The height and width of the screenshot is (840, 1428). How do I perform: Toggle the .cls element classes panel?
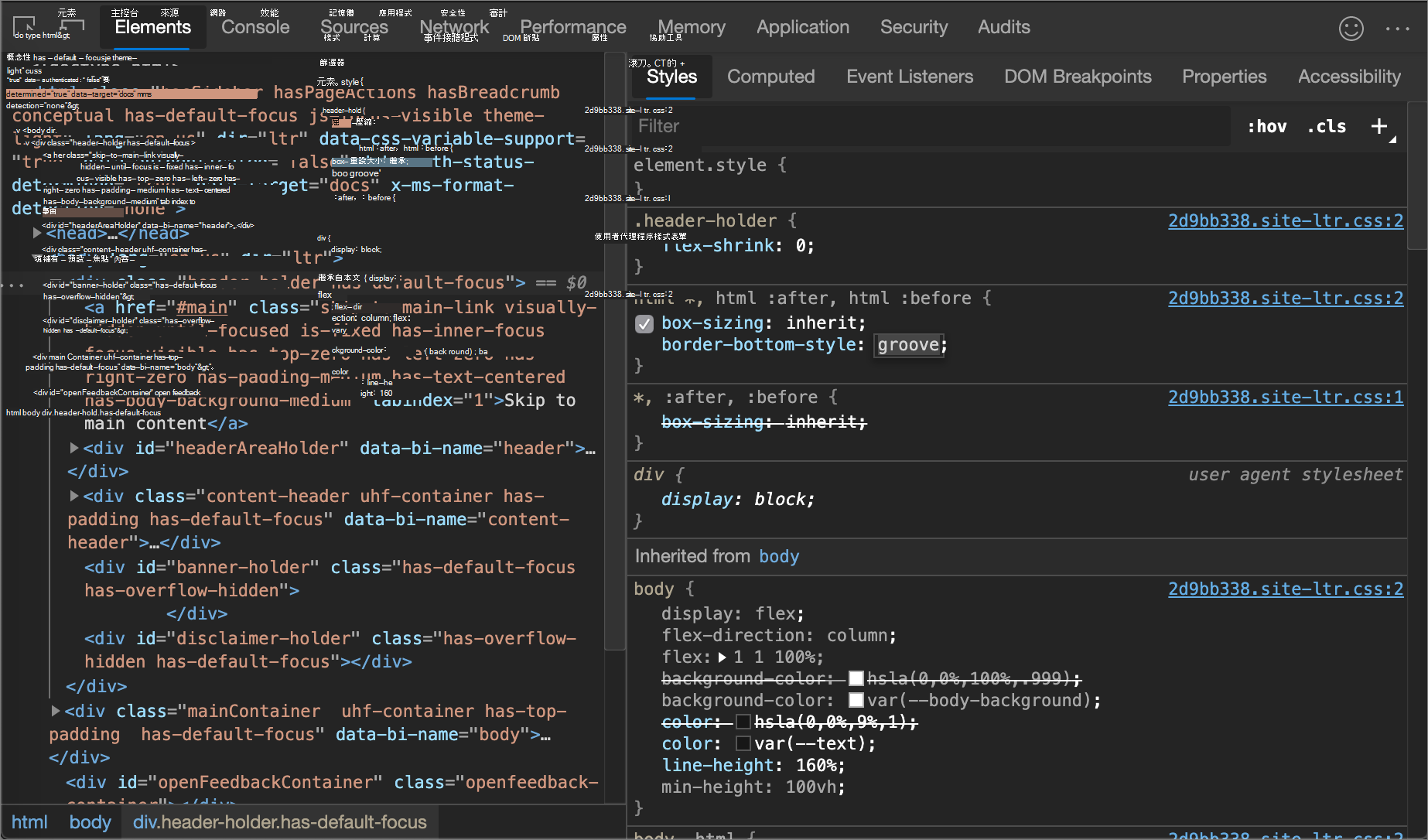tap(1327, 126)
